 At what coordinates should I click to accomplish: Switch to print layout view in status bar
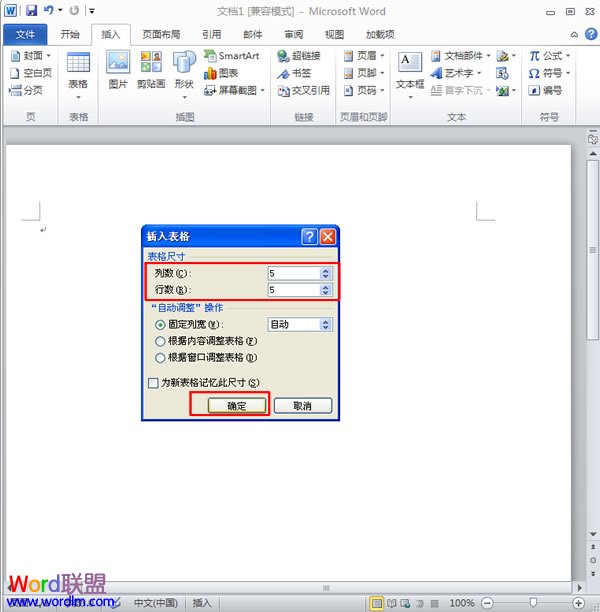pyautogui.click(x=376, y=603)
